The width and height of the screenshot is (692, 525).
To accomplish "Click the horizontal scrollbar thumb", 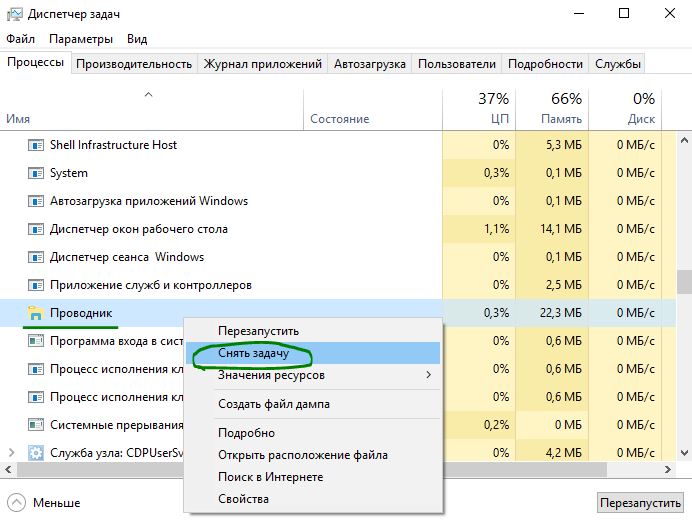I will click(312, 469).
